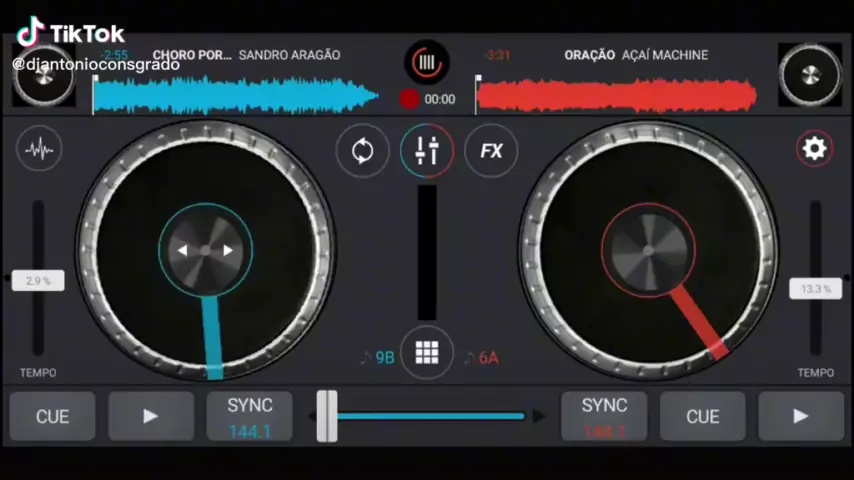Play the left deck track
Image resolution: width=854 pixels, height=480 pixels.
point(151,416)
